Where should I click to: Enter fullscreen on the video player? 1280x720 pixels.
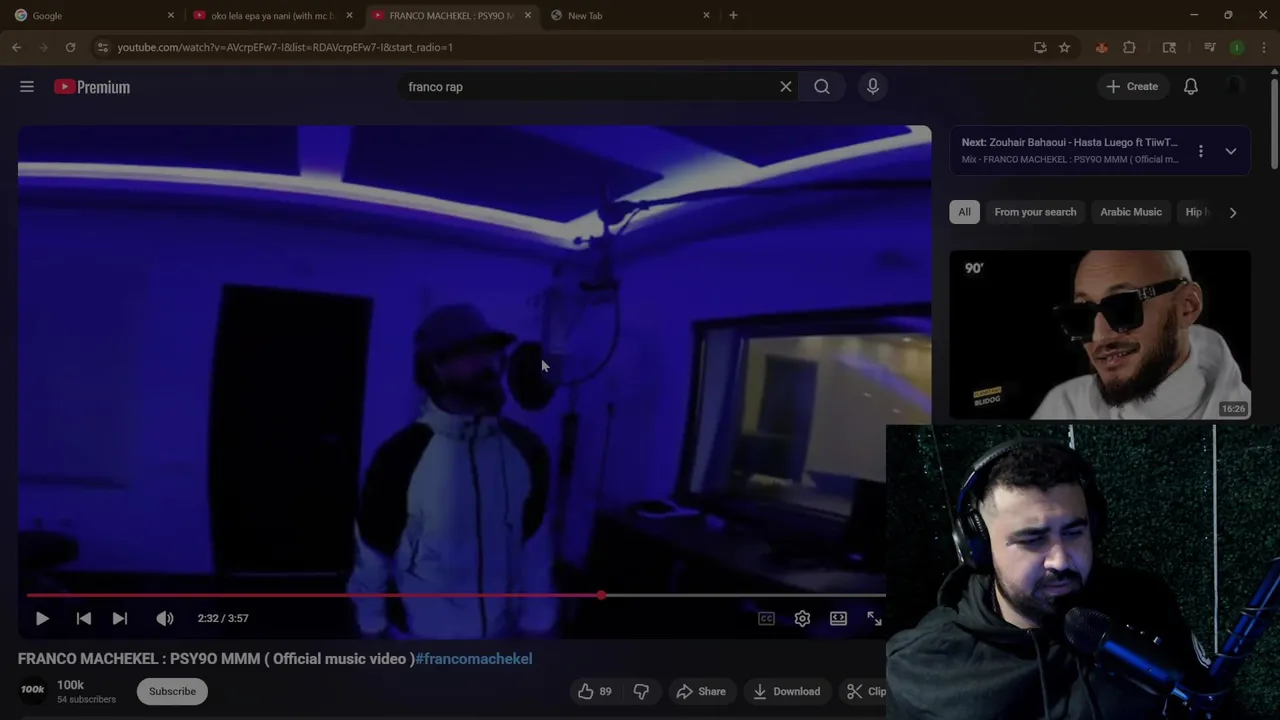[874, 618]
